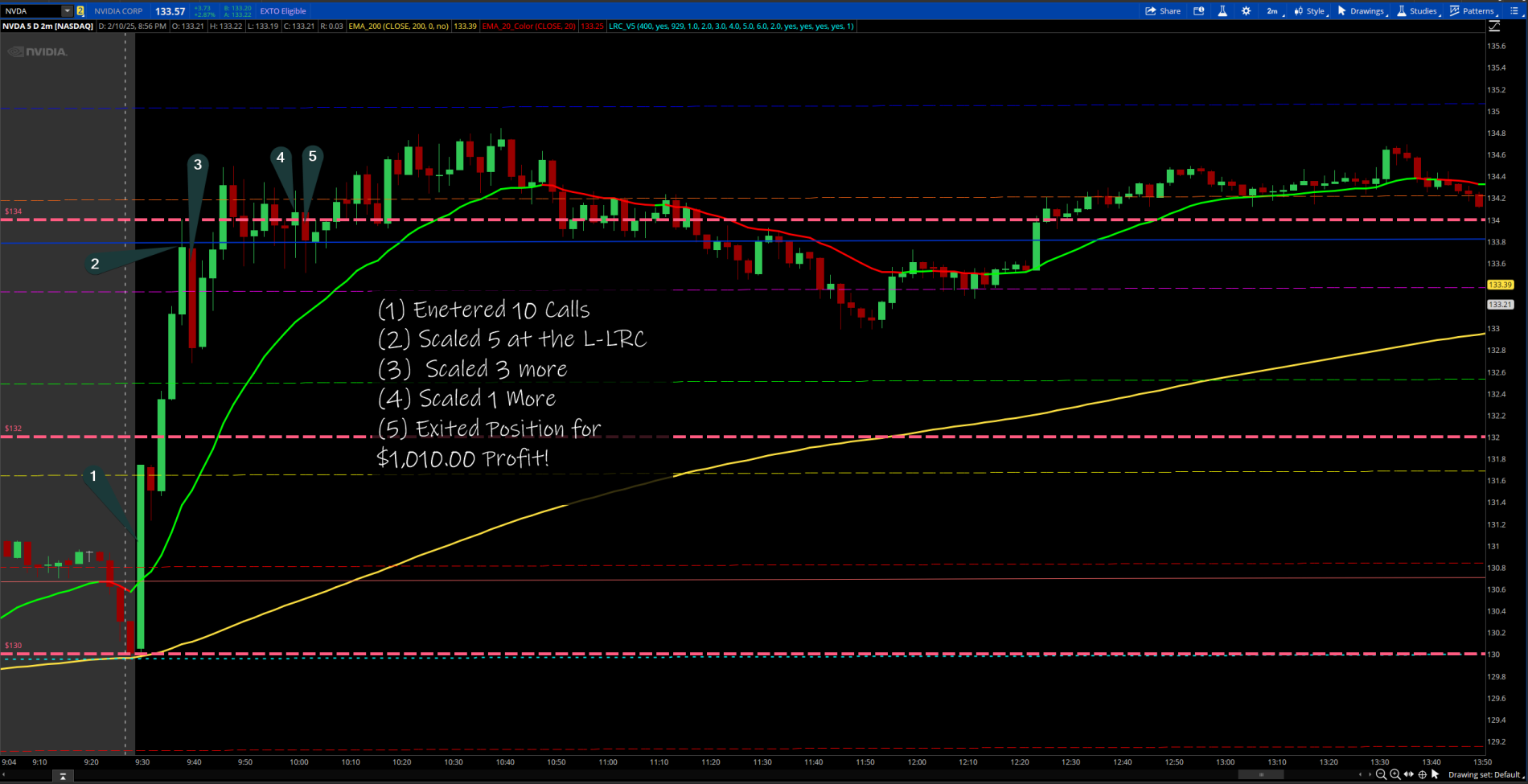Open the Patterns menu
The height and width of the screenshot is (784, 1528).
pyautogui.click(x=1472, y=11)
